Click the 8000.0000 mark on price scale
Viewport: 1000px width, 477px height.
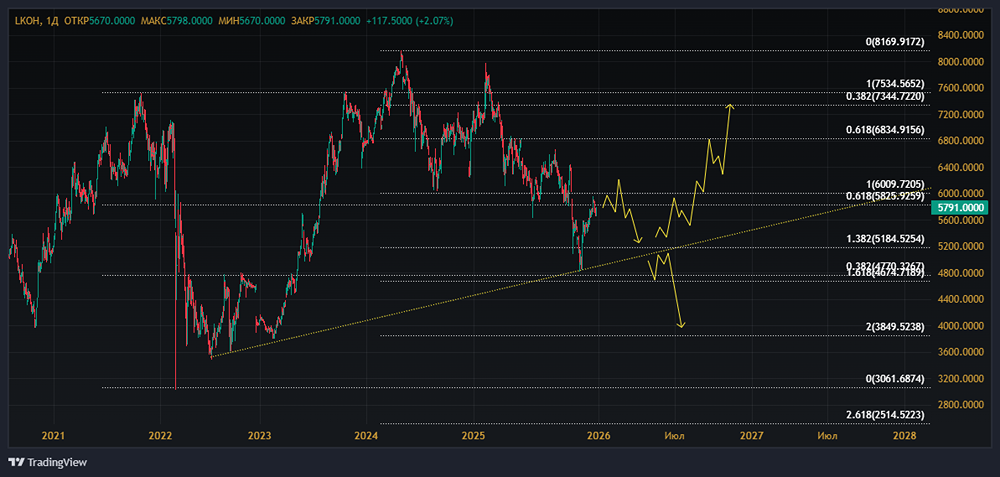(961, 62)
